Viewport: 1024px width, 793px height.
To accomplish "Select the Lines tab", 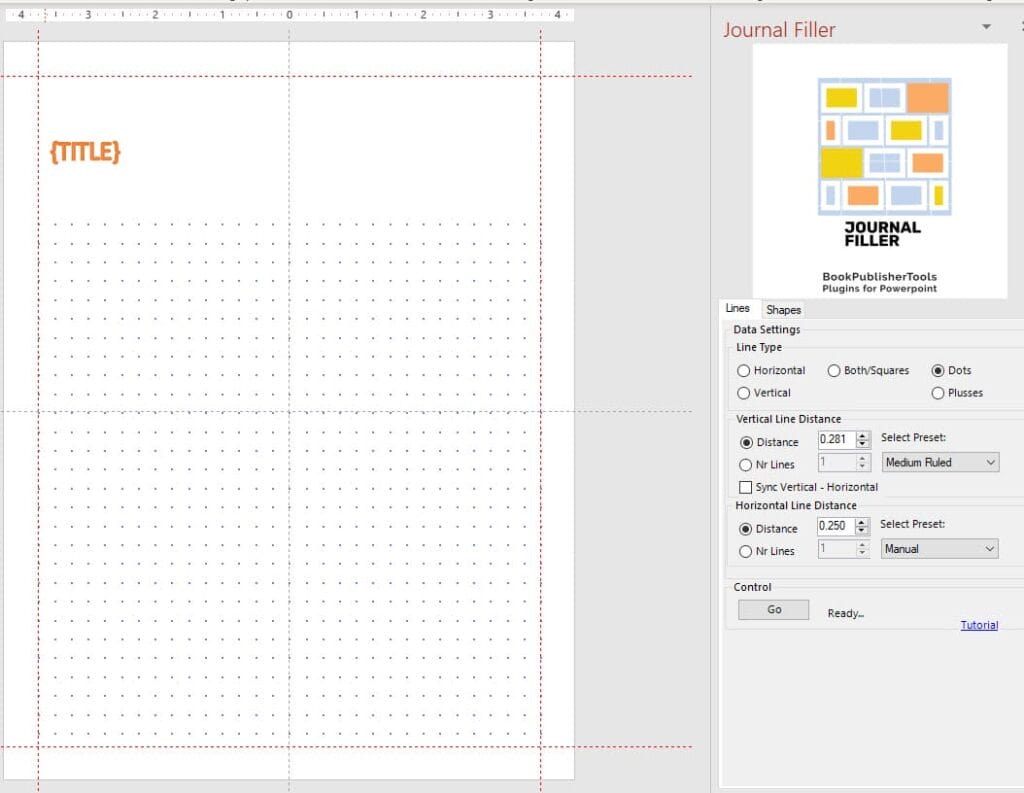I will pos(737,309).
